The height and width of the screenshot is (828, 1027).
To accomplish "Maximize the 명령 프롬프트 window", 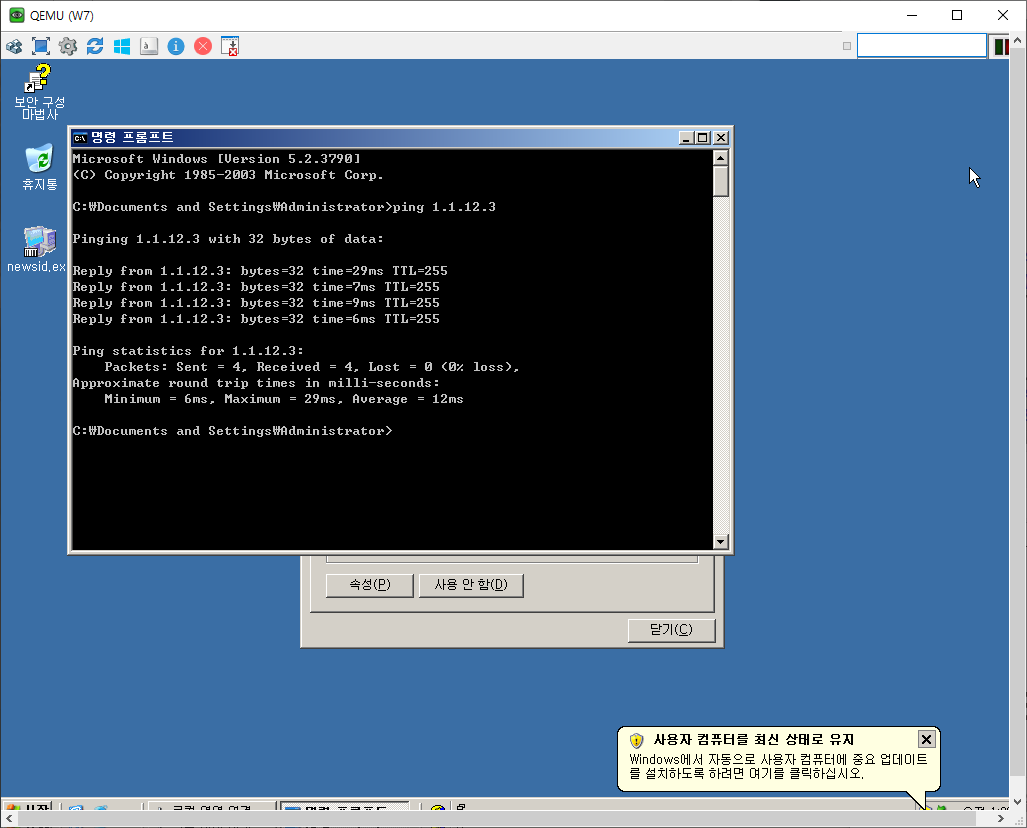I will click(703, 138).
